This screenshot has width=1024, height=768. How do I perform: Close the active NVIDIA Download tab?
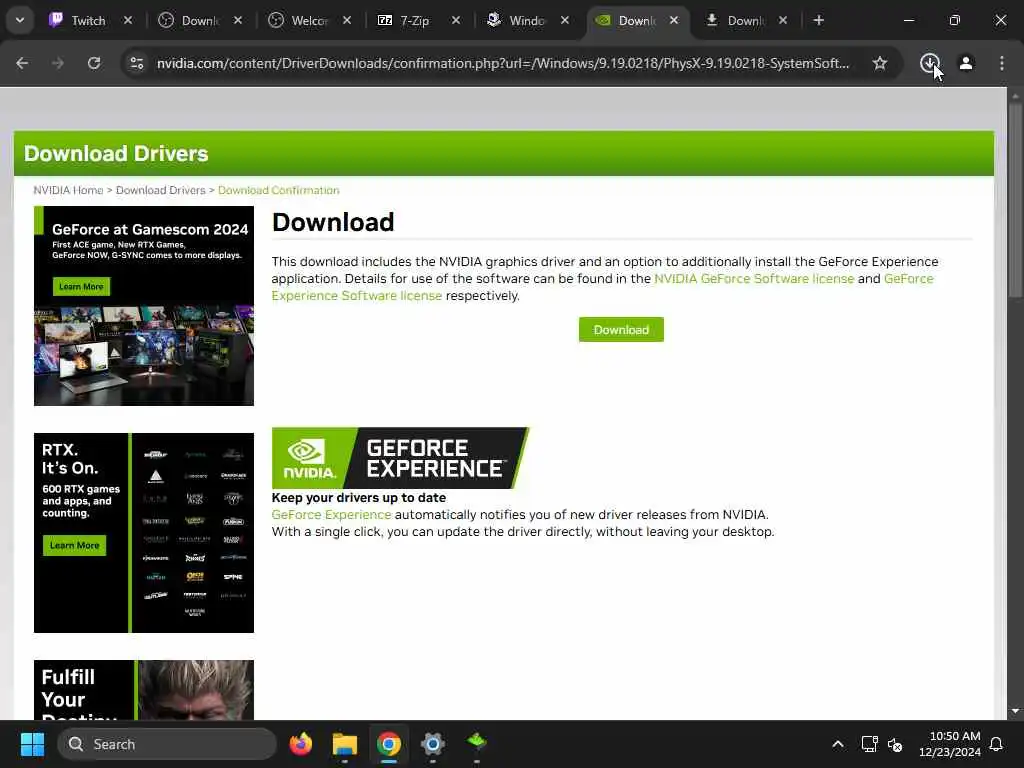(x=674, y=20)
